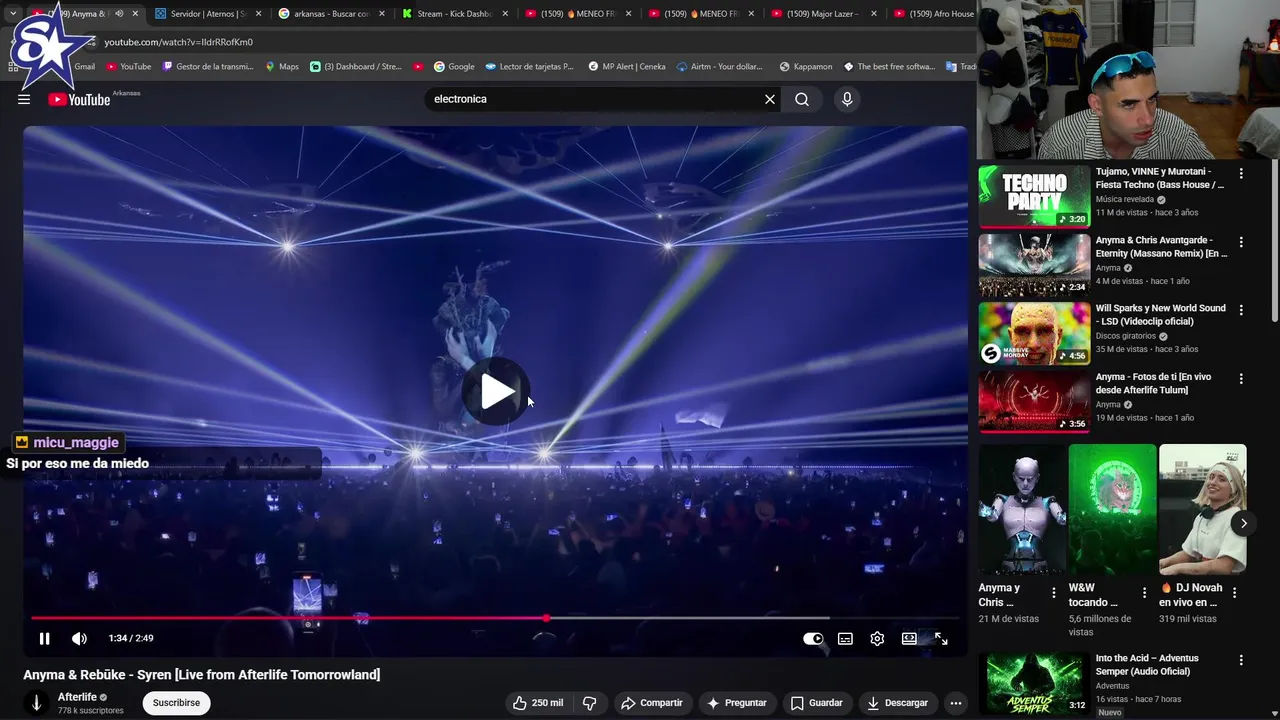The width and height of the screenshot is (1280, 720).
Task: Open the YouTube bookmark
Action: point(128,67)
